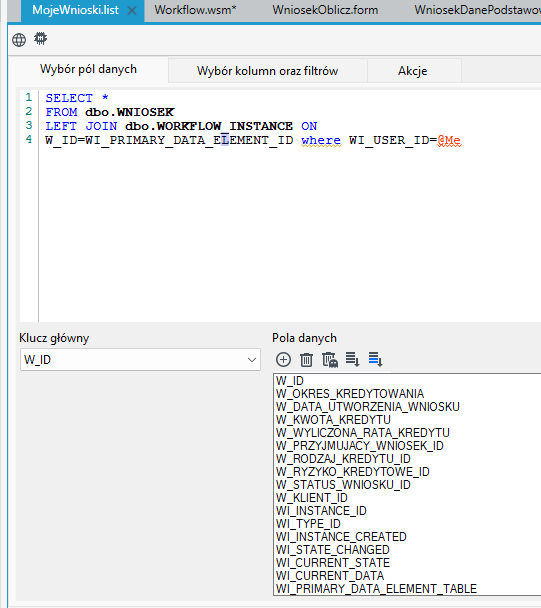Image resolution: width=541 pixels, height=608 pixels.
Task: Click the LEFT JOIN keywords on line 3
Action: pos(81,126)
